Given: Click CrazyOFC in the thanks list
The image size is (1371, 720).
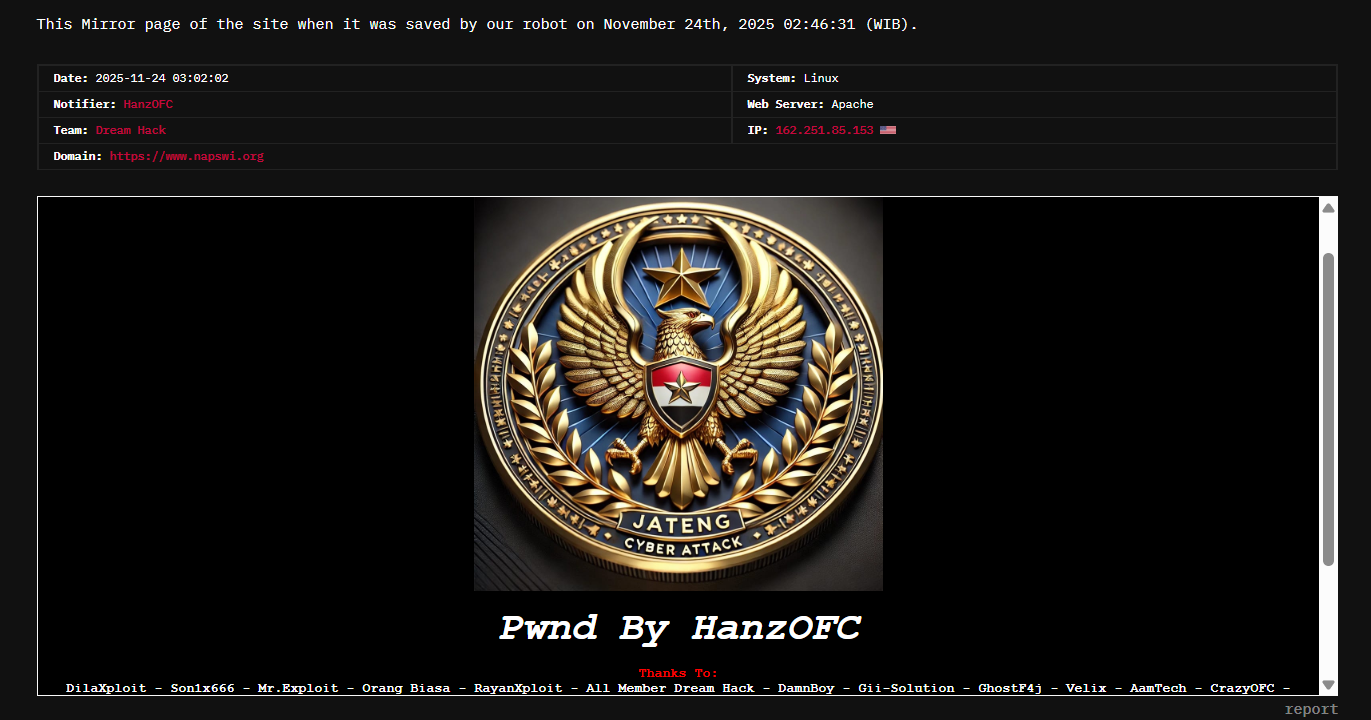Looking at the screenshot, I should coord(1242,688).
